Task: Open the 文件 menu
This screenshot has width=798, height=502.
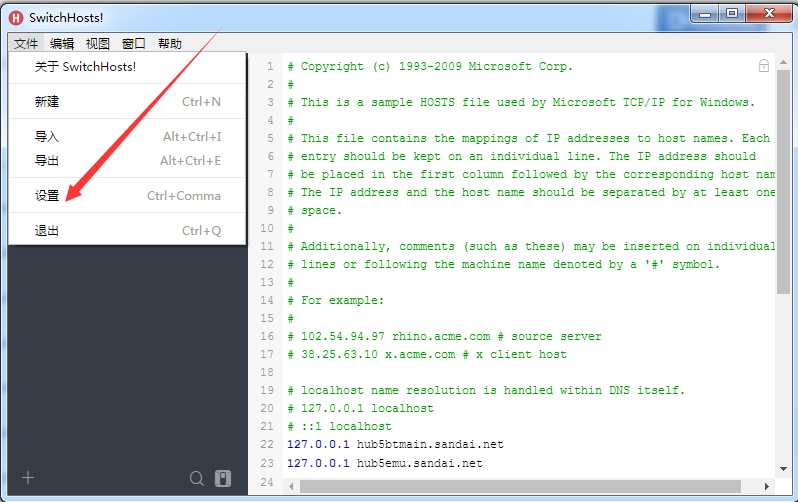Action: pyautogui.click(x=26, y=44)
